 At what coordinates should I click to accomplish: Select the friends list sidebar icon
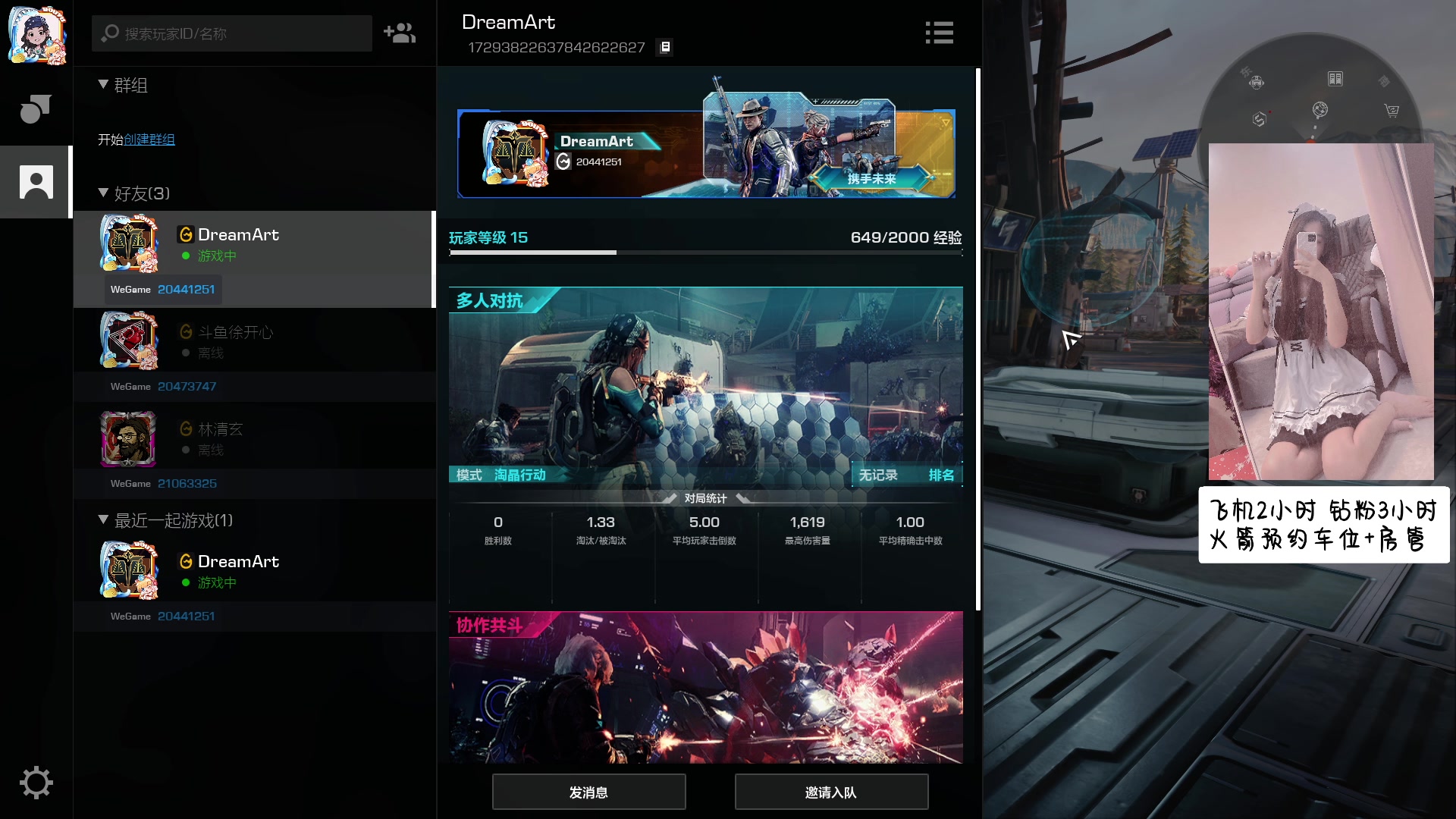[36, 182]
